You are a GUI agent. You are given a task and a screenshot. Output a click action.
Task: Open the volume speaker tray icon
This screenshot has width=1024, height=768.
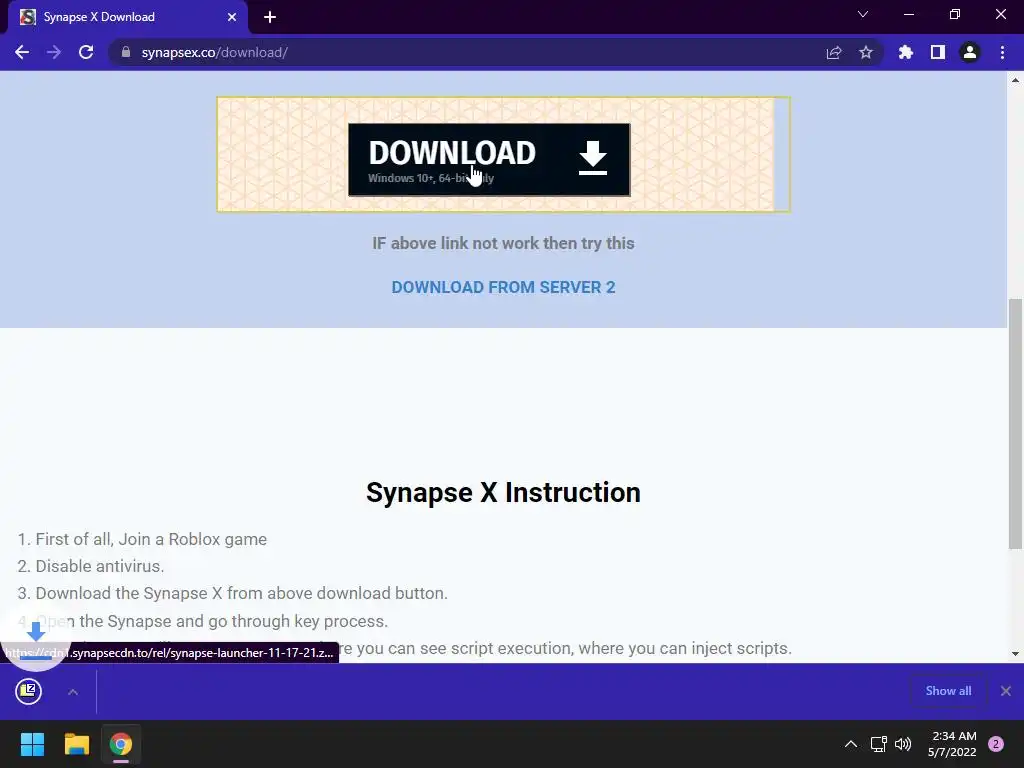tap(903, 744)
